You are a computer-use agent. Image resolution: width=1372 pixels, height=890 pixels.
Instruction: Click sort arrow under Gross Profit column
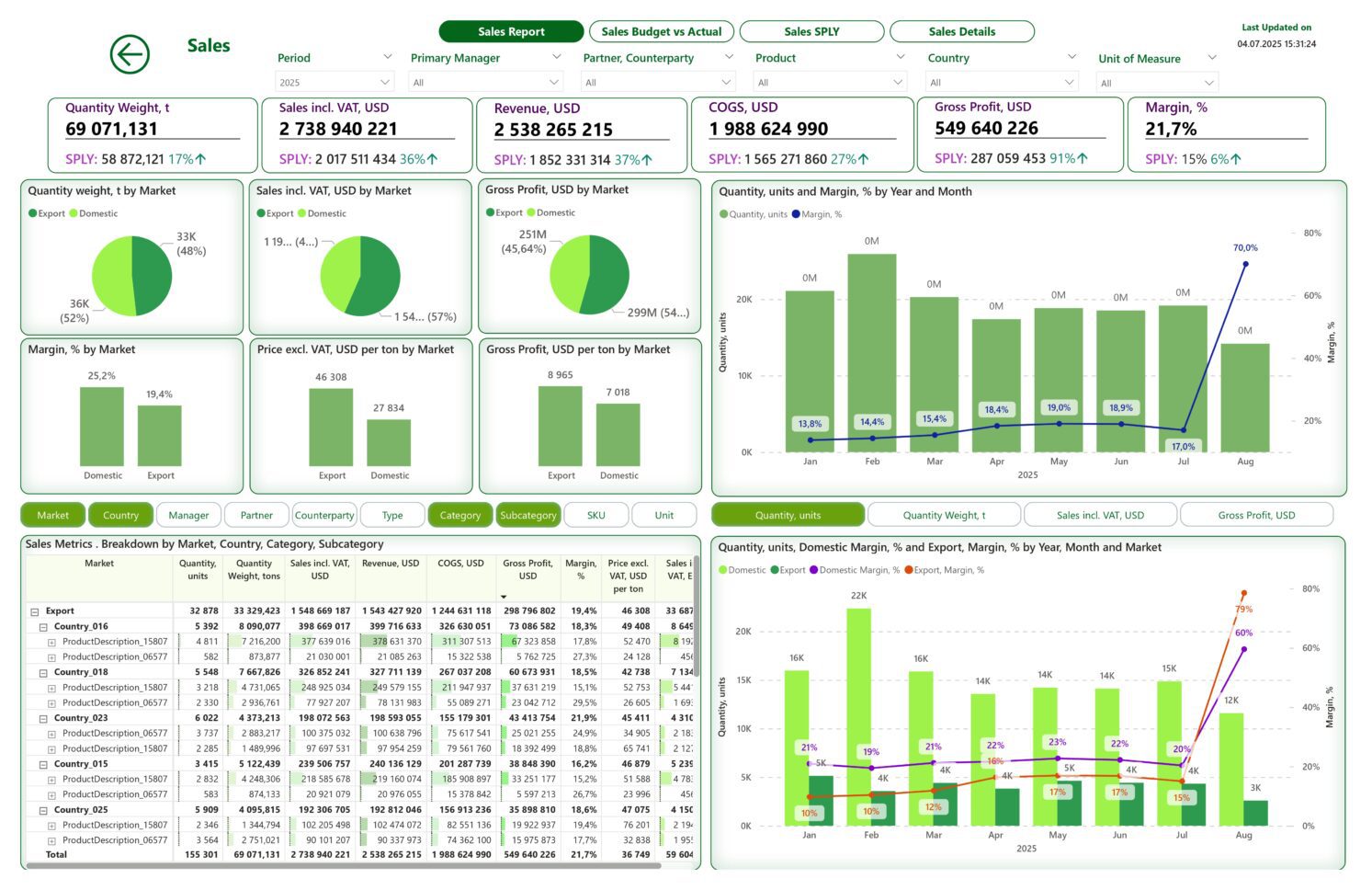pyautogui.click(x=504, y=597)
